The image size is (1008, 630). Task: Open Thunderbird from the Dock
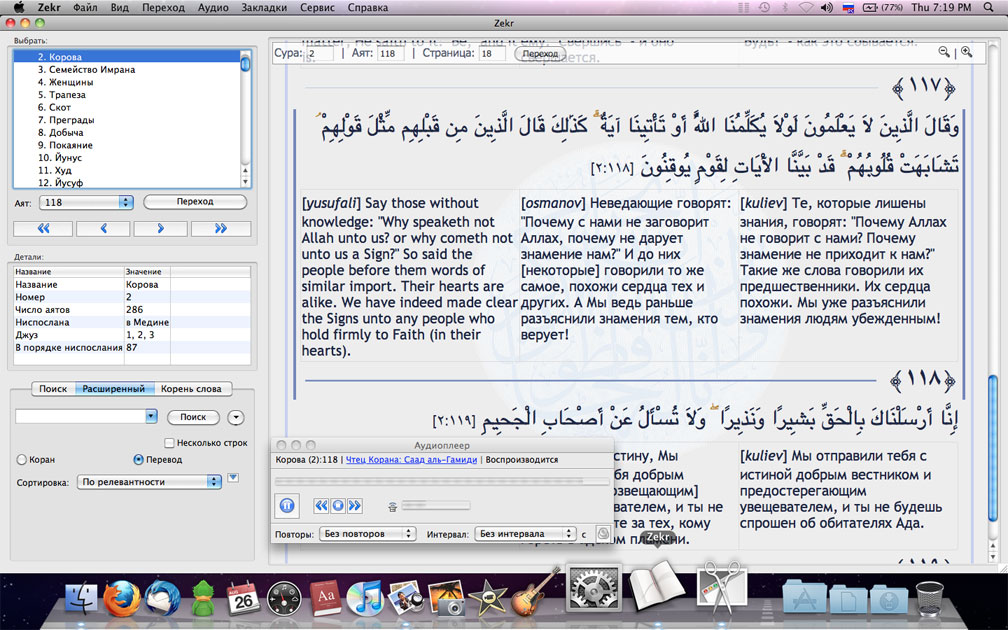coord(162,598)
